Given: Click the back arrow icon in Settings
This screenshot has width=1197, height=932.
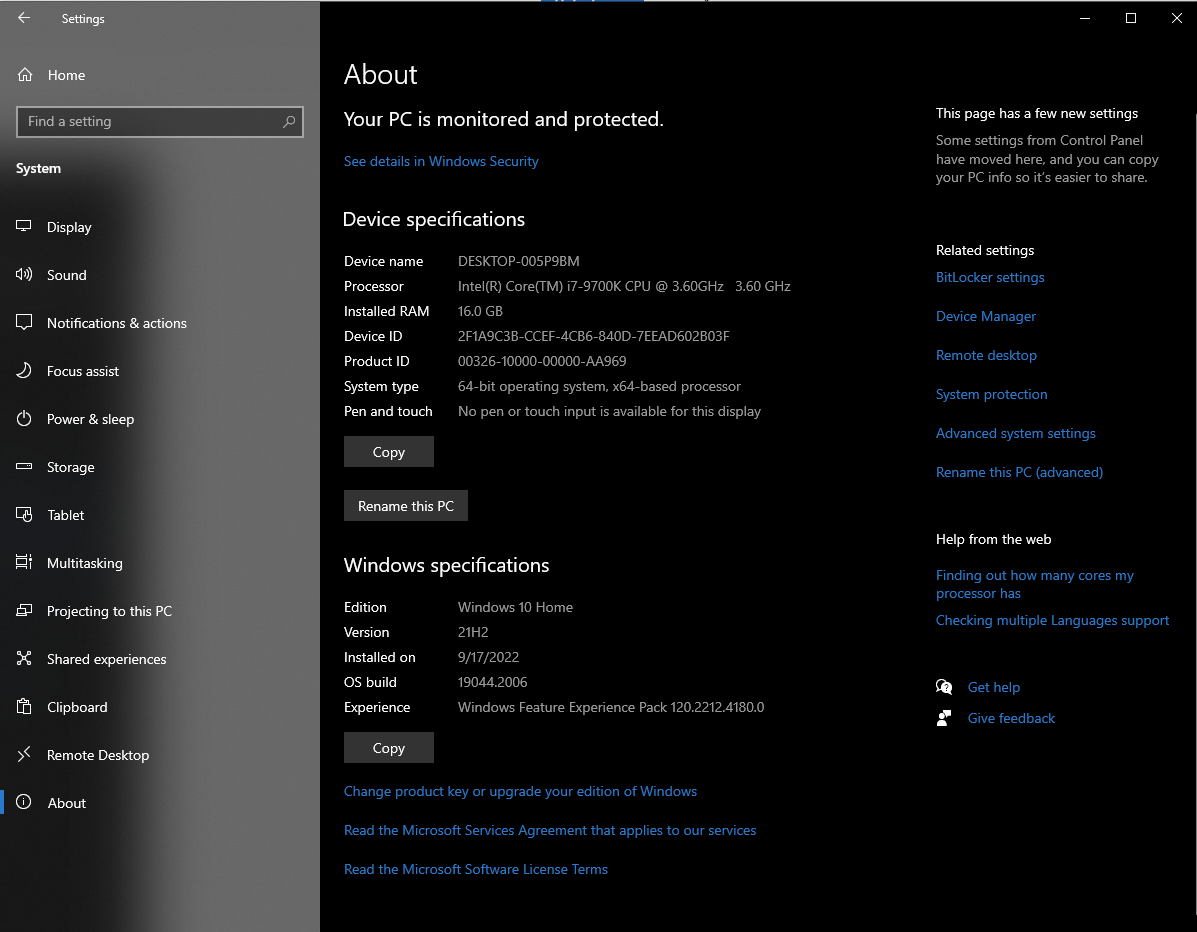Looking at the screenshot, I should (x=24, y=18).
